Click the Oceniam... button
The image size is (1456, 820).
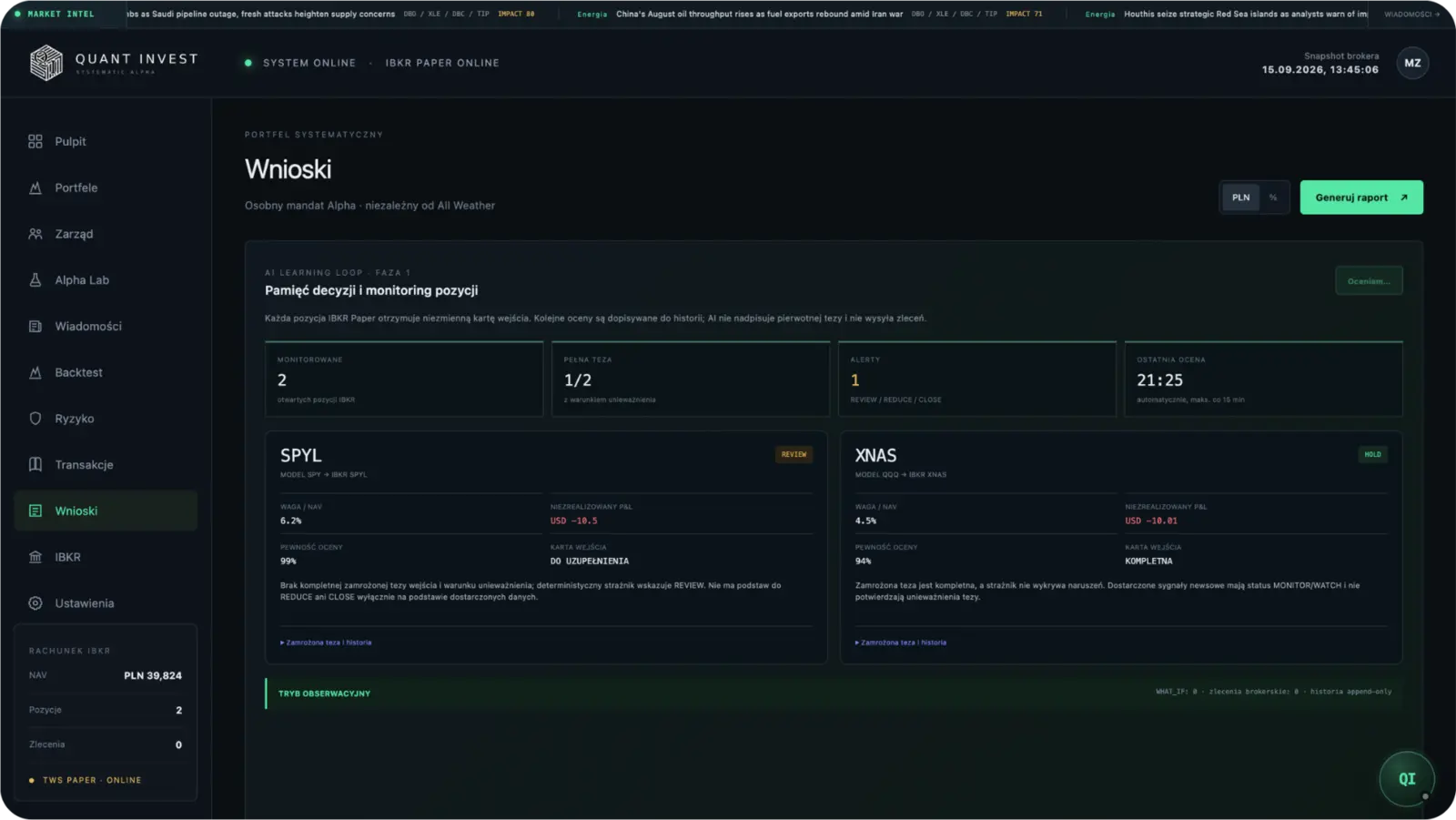(1369, 281)
